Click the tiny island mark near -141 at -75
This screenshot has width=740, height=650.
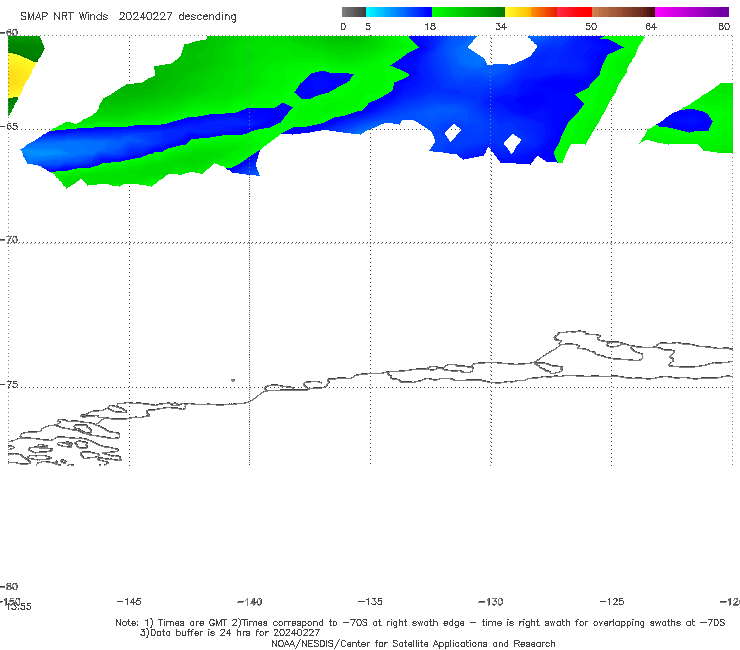pos(233,380)
